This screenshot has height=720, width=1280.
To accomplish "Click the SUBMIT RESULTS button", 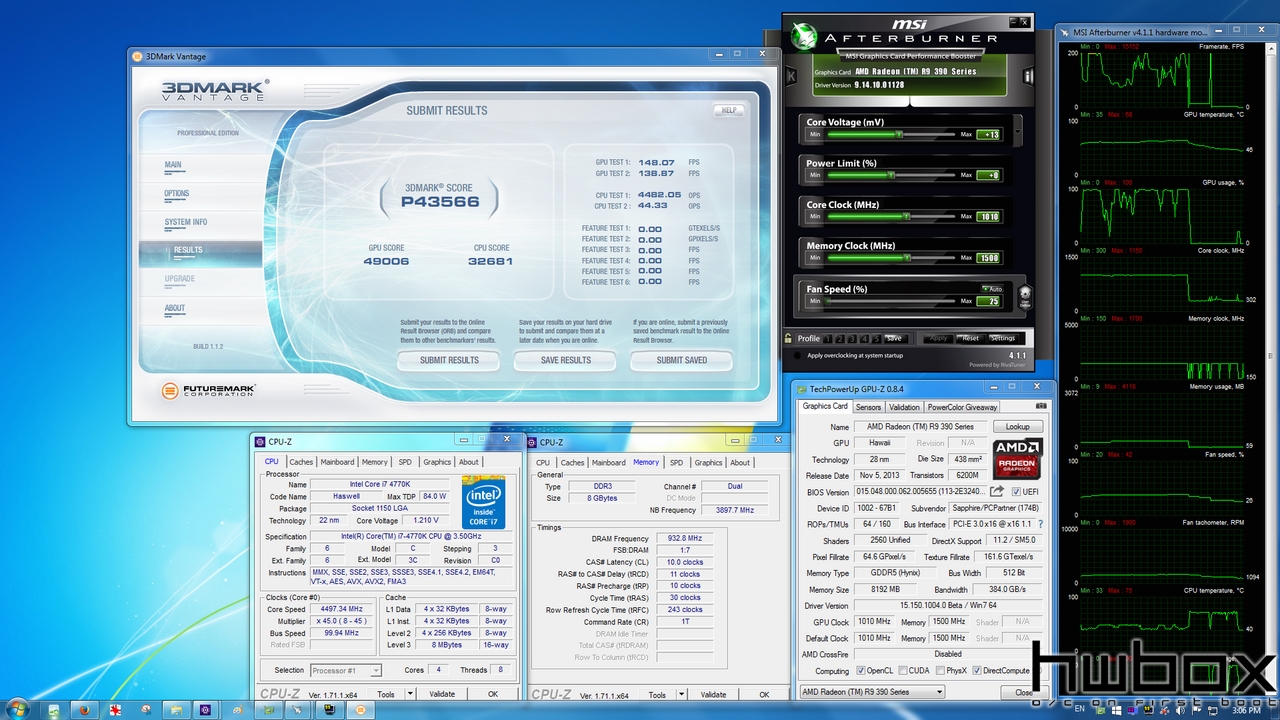I will (x=449, y=360).
